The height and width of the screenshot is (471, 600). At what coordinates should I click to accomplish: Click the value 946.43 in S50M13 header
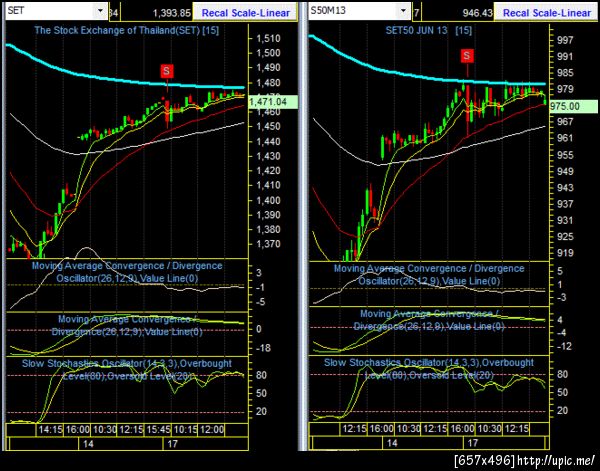click(x=477, y=13)
